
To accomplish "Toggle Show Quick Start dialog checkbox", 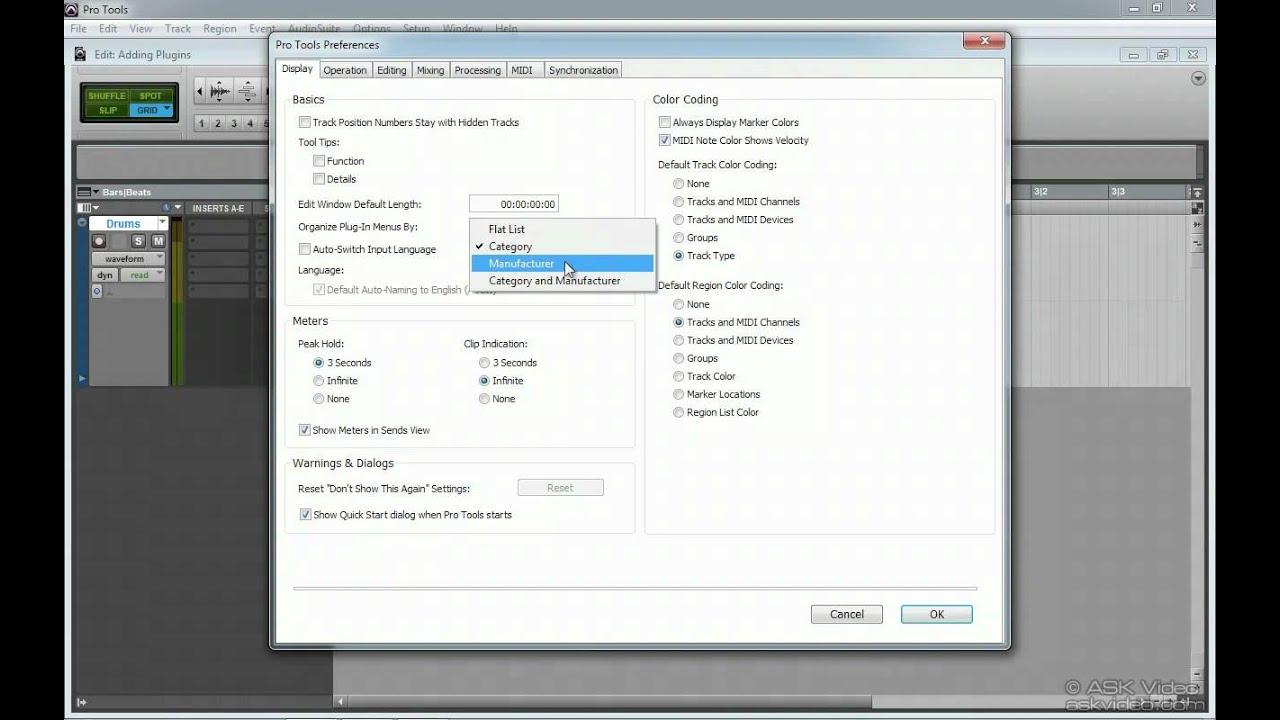I will point(305,515).
